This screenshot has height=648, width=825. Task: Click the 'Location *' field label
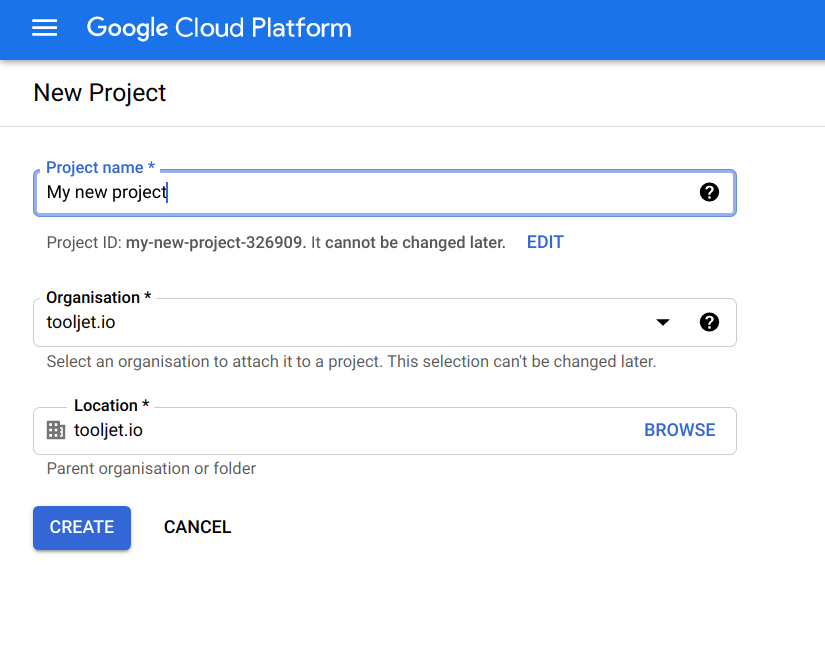point(111,405)
